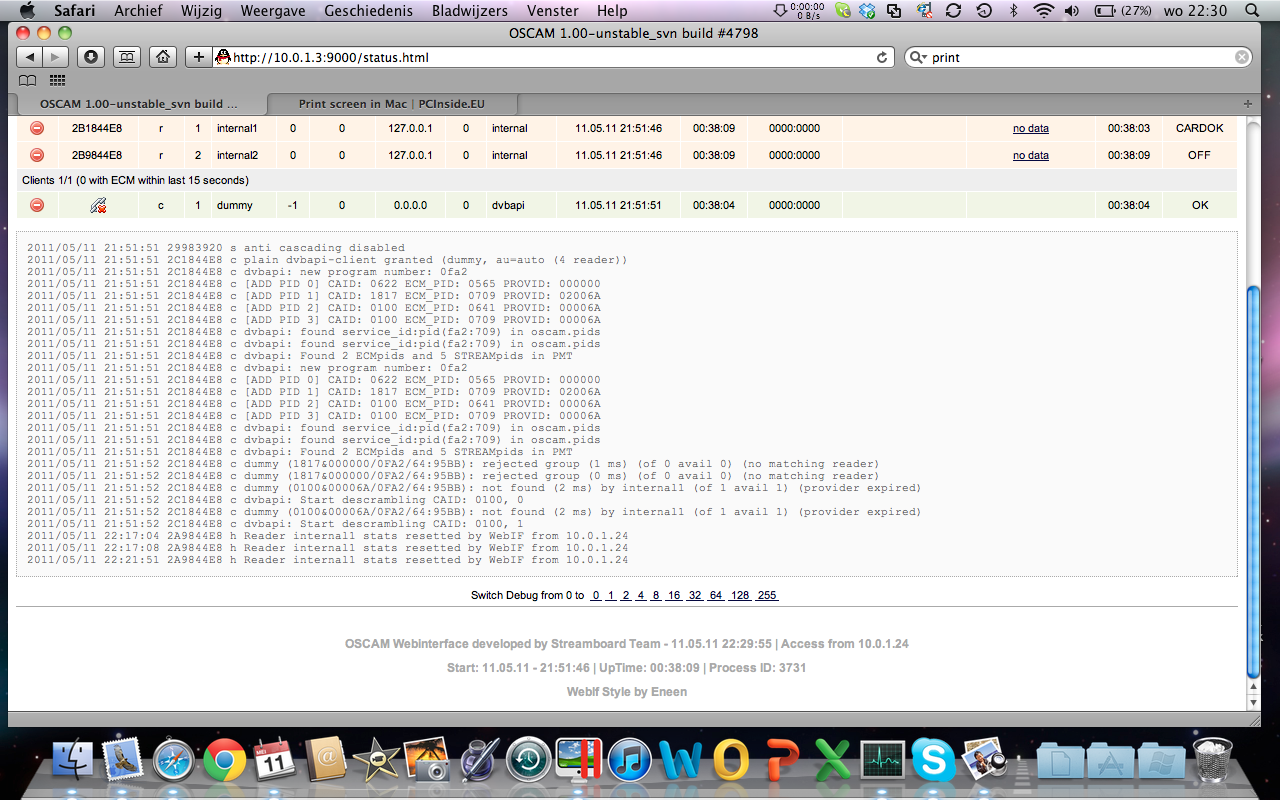Go to the home page button

pos(163,57)
